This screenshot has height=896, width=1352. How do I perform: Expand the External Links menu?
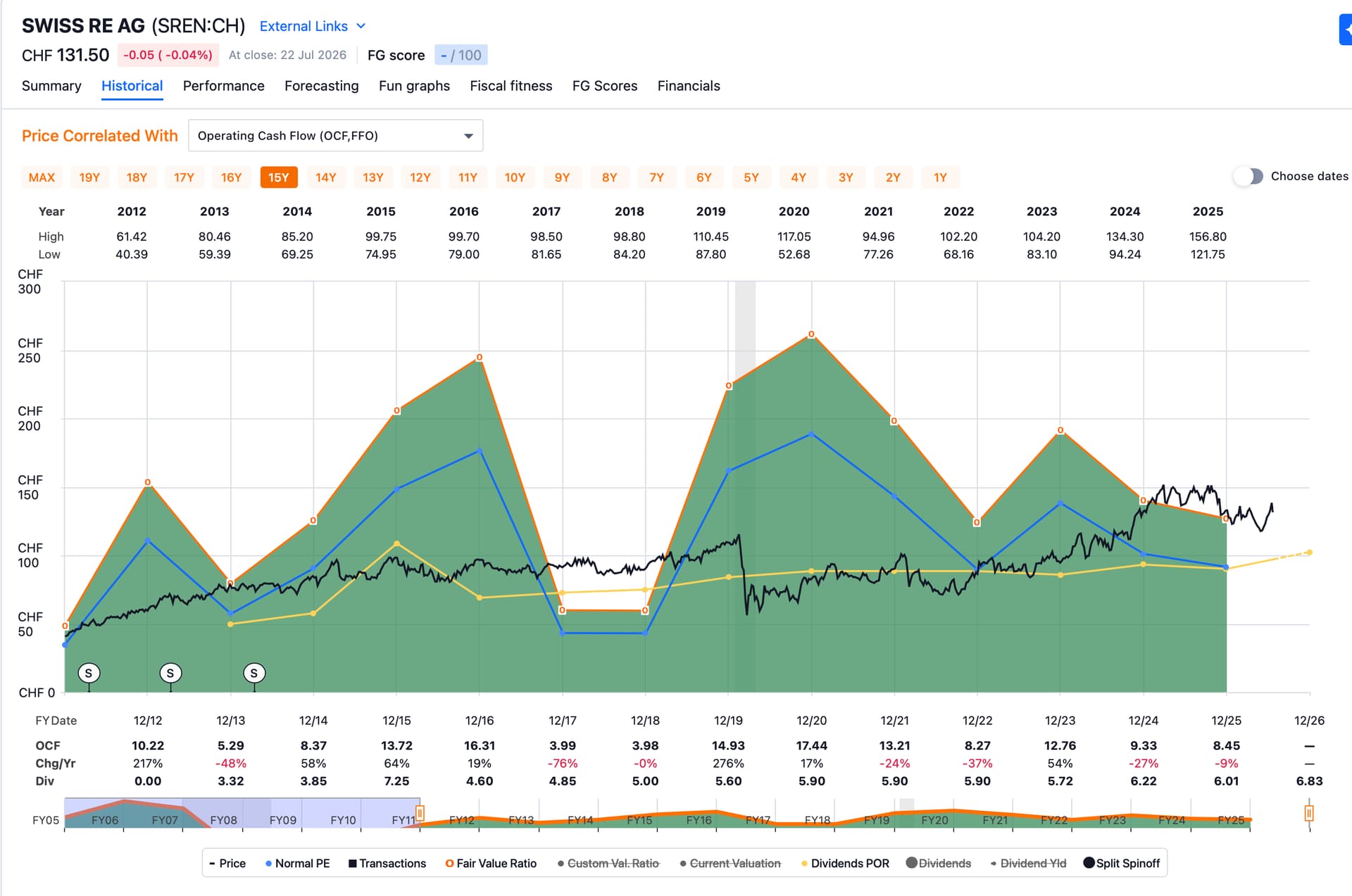point(313,26)
